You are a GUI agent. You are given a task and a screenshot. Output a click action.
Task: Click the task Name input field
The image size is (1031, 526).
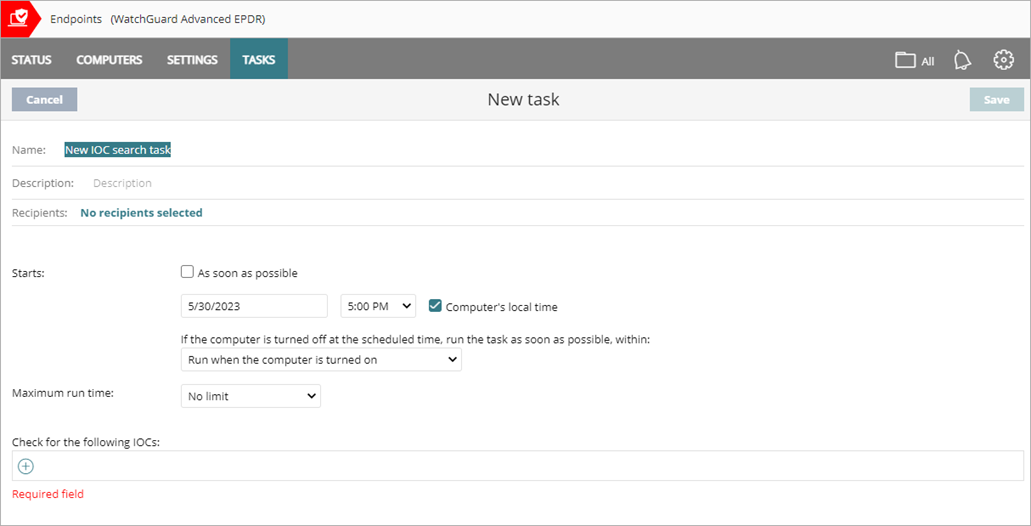pyautogui.click(x=543, y=150)
